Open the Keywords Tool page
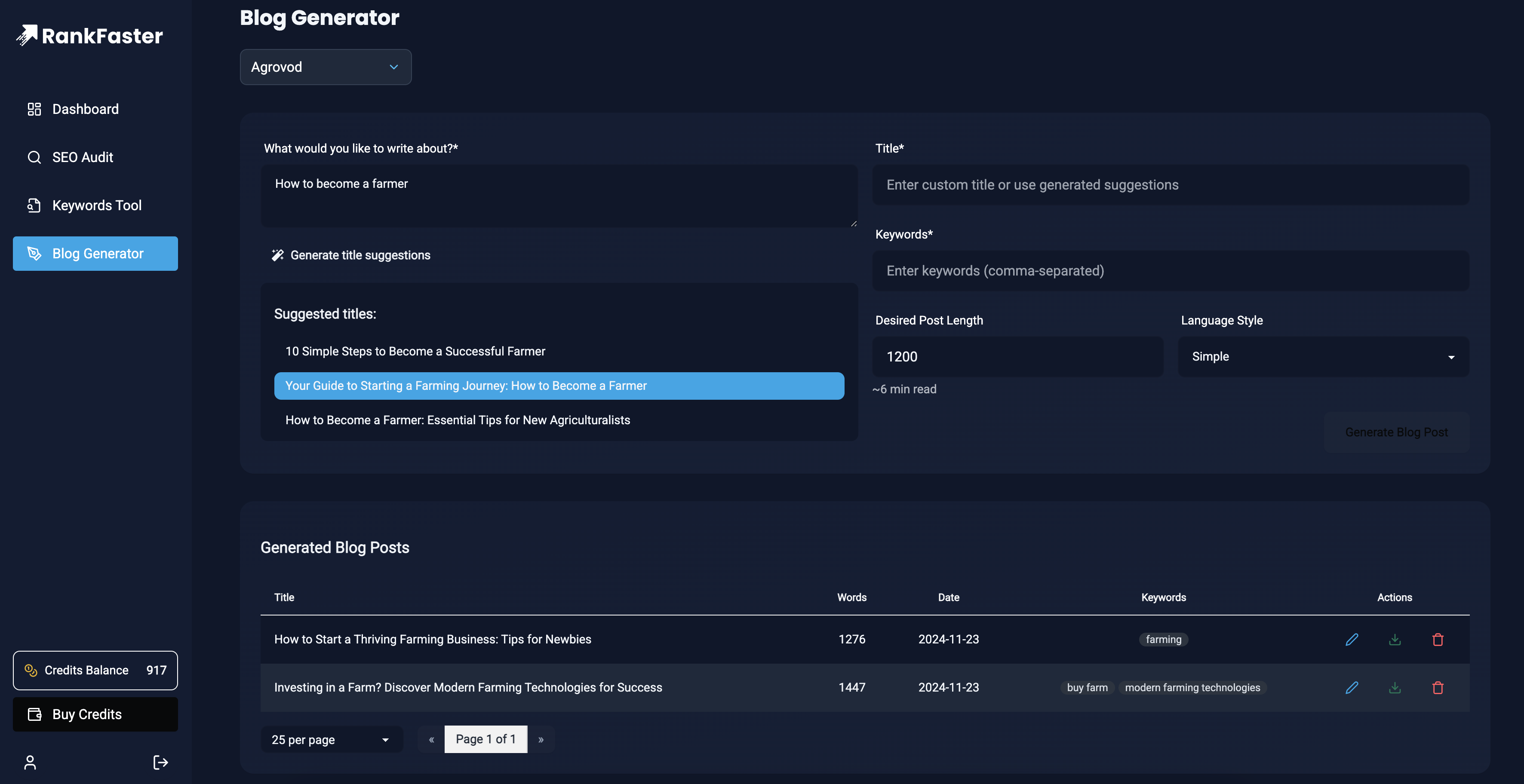Image resolution: width=1524 pixels, height=784 pixels. click(96, 205)
